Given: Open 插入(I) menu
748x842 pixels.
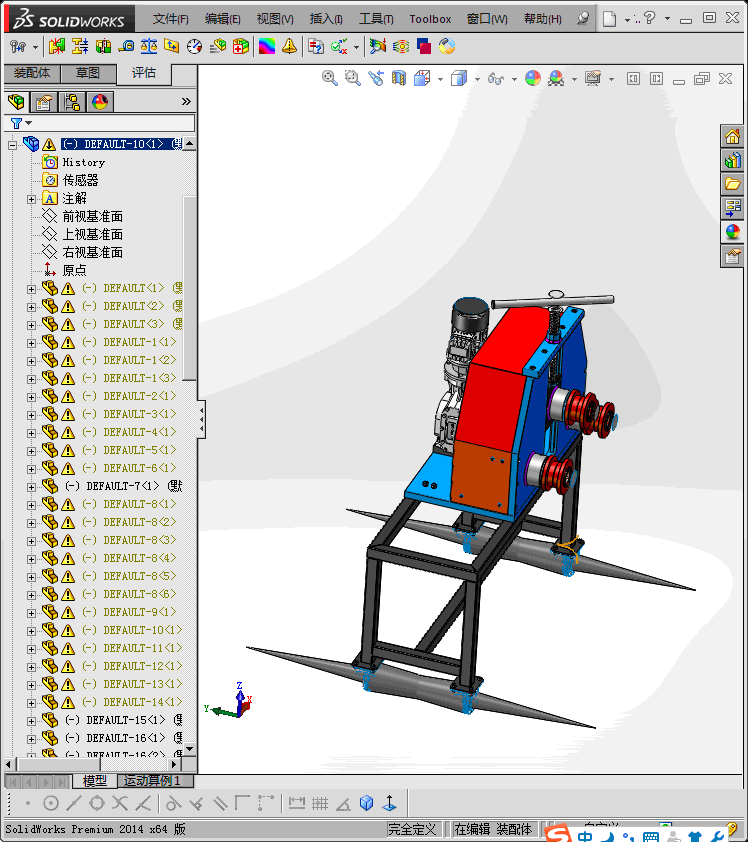Looking at the screenshot, I should point(326,19).
